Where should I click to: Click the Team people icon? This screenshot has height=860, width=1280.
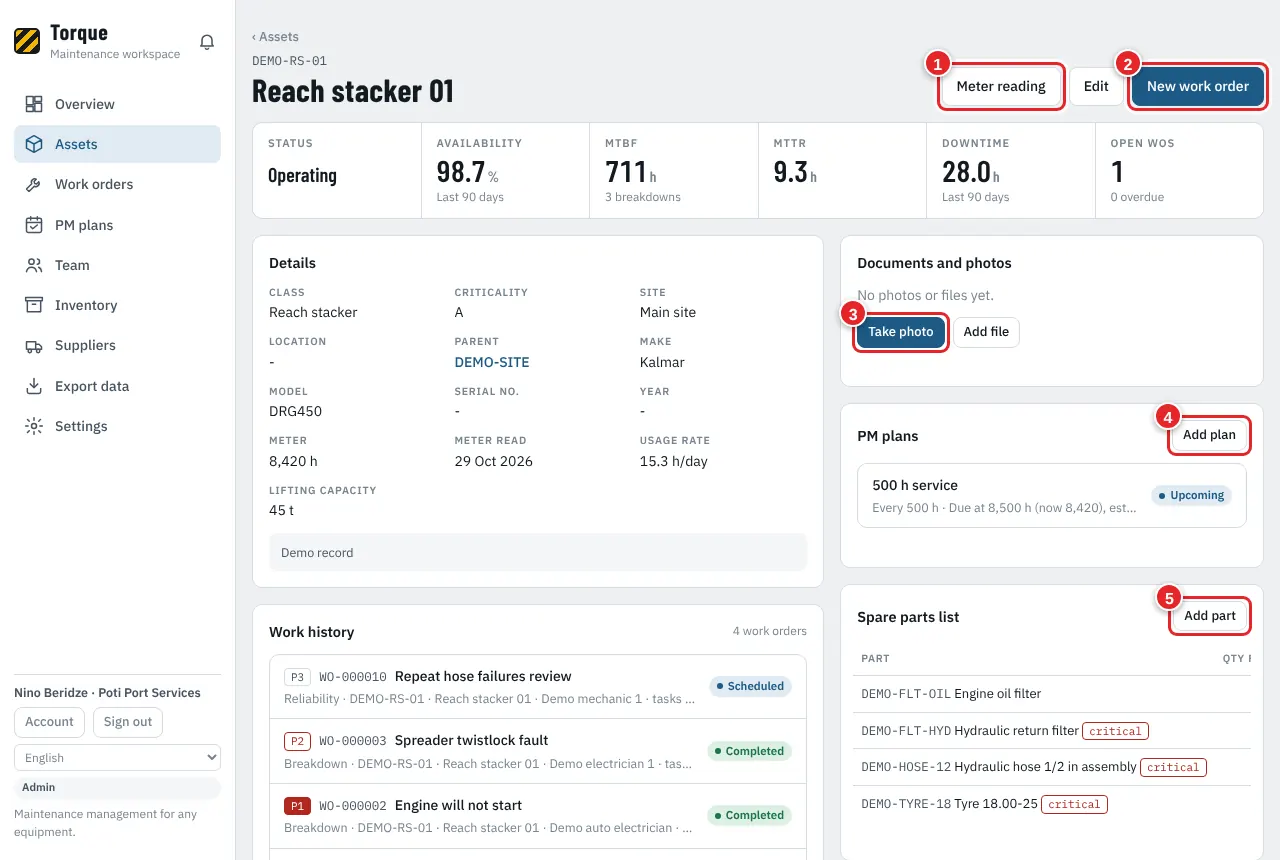point(34,265)
